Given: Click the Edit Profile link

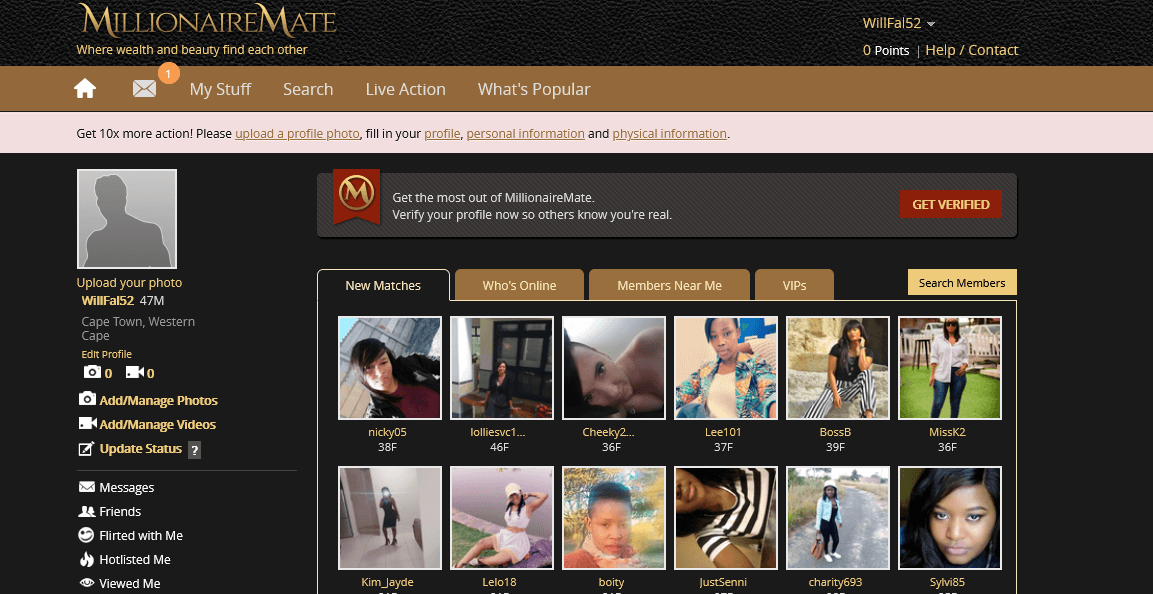Looking at the screenshot, I should (107, 354).
